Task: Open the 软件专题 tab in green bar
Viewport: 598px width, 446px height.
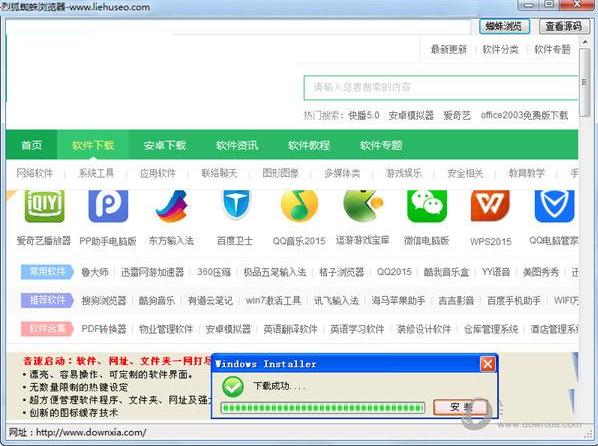Action: [381, 145]
